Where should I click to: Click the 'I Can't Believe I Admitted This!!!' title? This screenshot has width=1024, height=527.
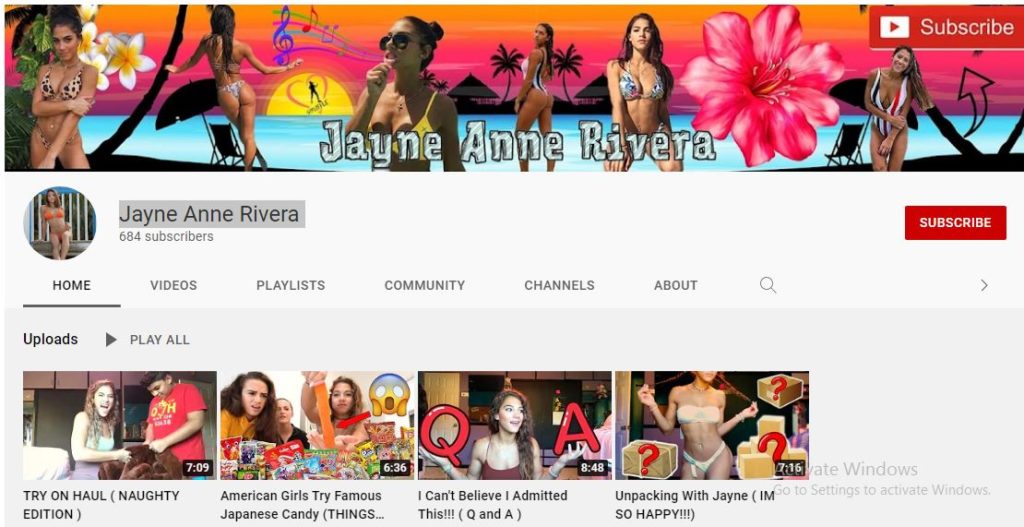[493, 505]
